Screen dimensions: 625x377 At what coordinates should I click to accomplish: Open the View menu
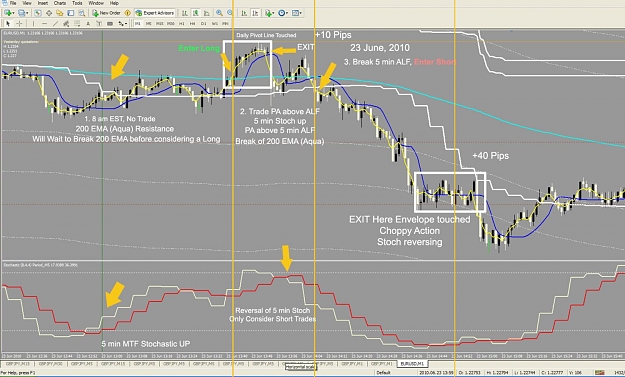pyautogui.click(x=27, y=3)
